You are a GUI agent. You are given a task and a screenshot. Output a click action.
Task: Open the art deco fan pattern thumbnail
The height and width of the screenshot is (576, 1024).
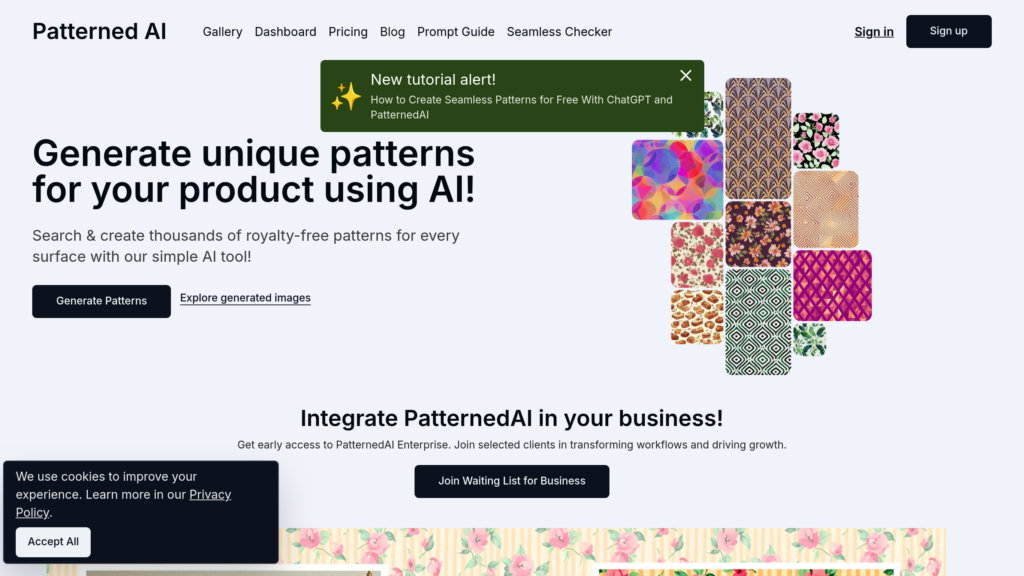click(x=758, y=138)
